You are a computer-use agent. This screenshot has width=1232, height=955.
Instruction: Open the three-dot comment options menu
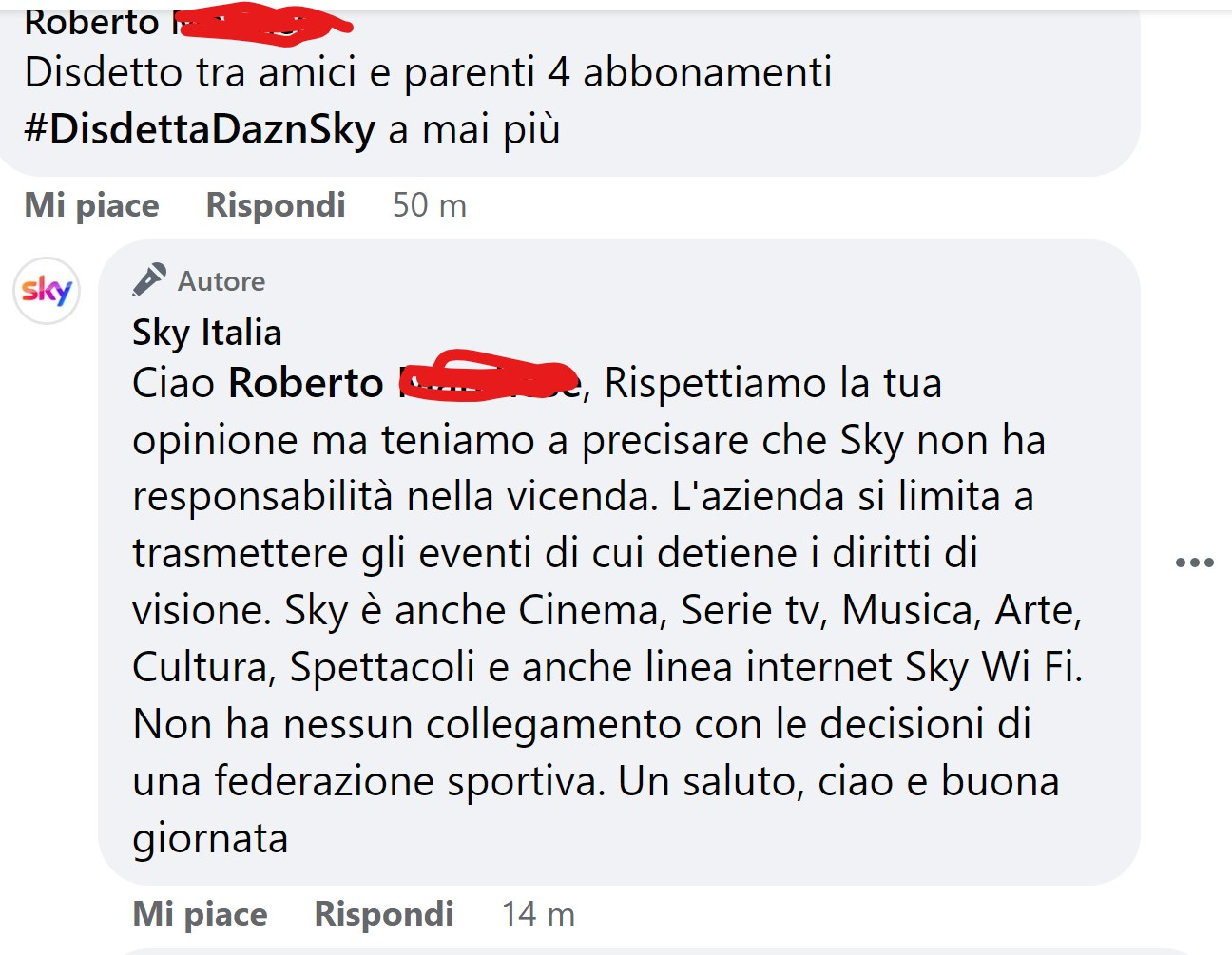[1195, 563]
